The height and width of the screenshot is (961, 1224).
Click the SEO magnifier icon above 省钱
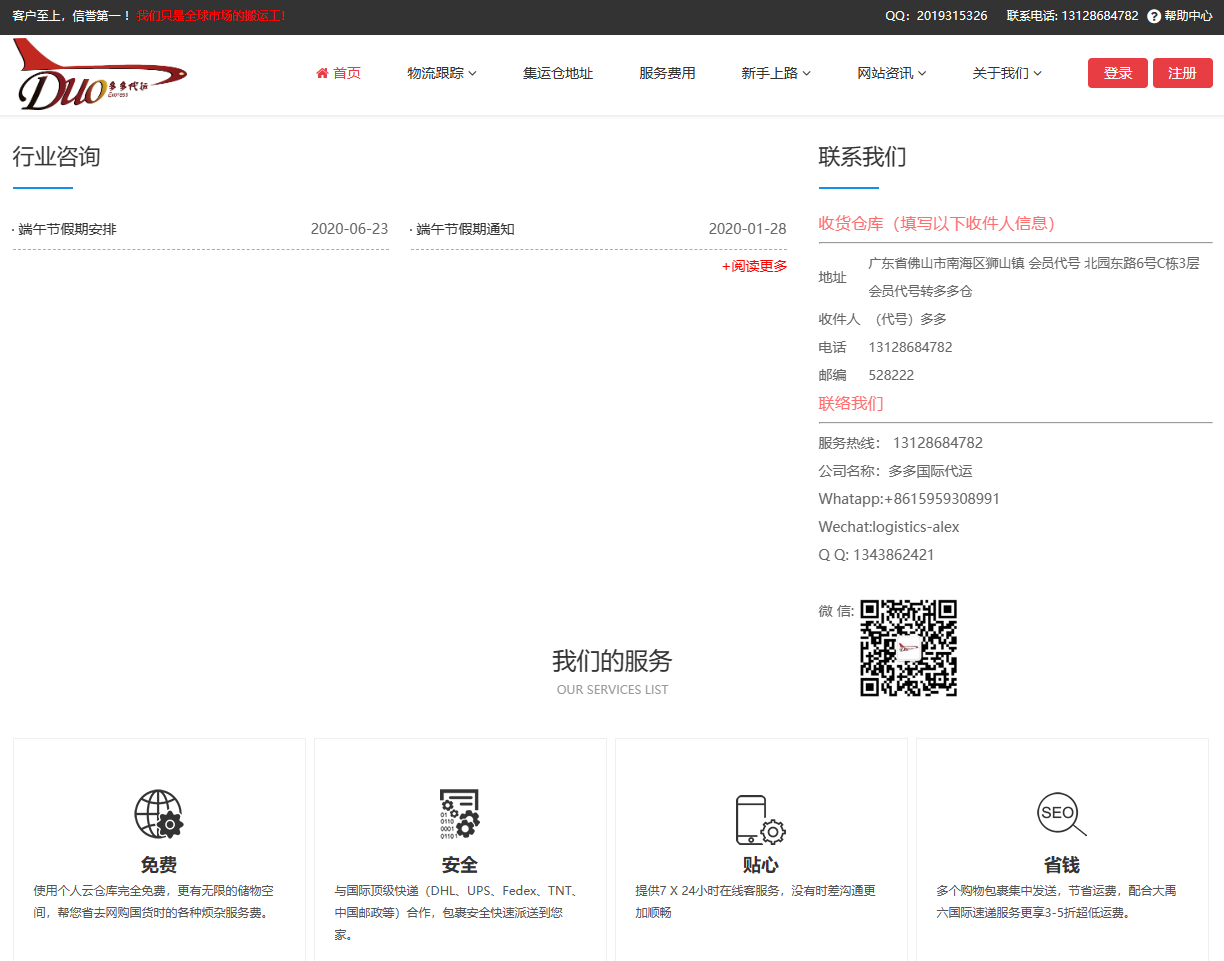(1061, 814)
